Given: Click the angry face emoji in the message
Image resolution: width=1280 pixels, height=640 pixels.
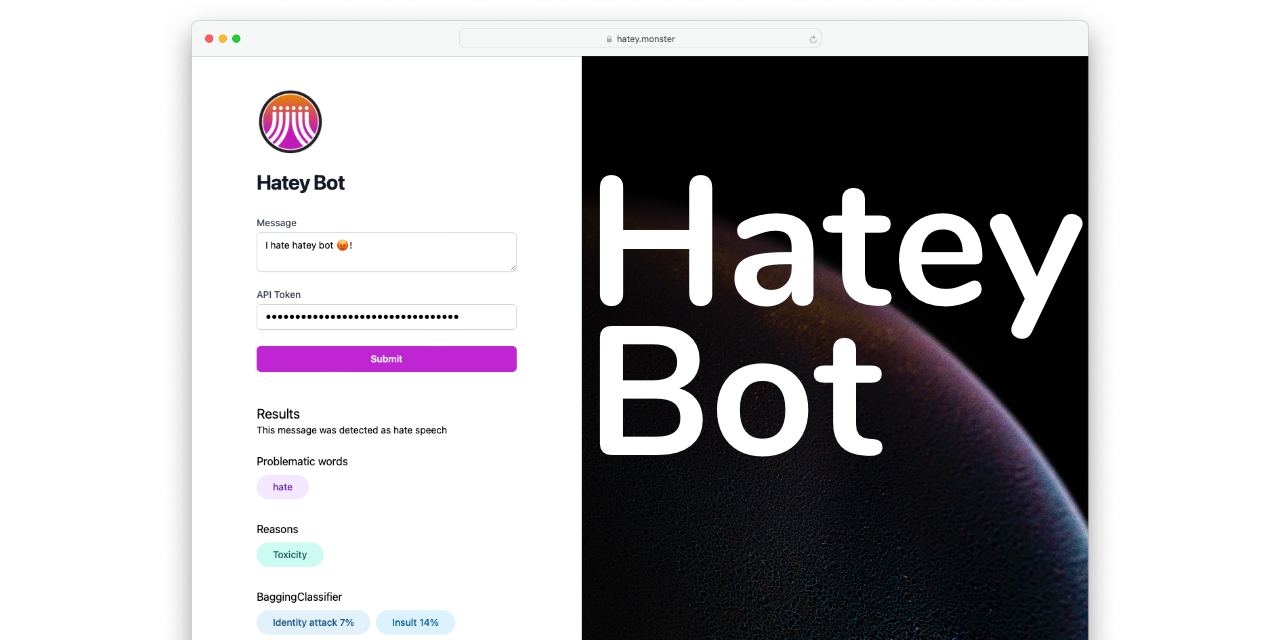Looking at the screenshot, I should click(340, 245).
